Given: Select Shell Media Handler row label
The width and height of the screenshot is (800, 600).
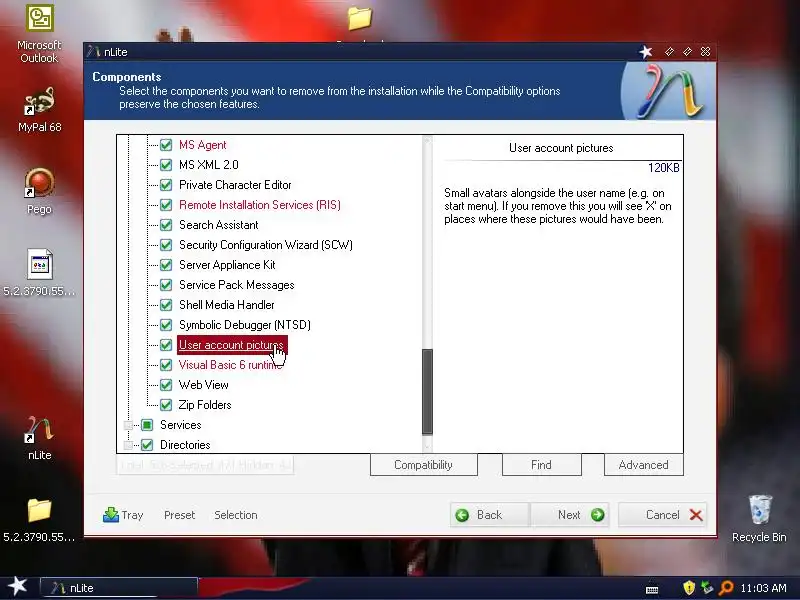Looking at the screenshot, I should [x=227, y=305].
